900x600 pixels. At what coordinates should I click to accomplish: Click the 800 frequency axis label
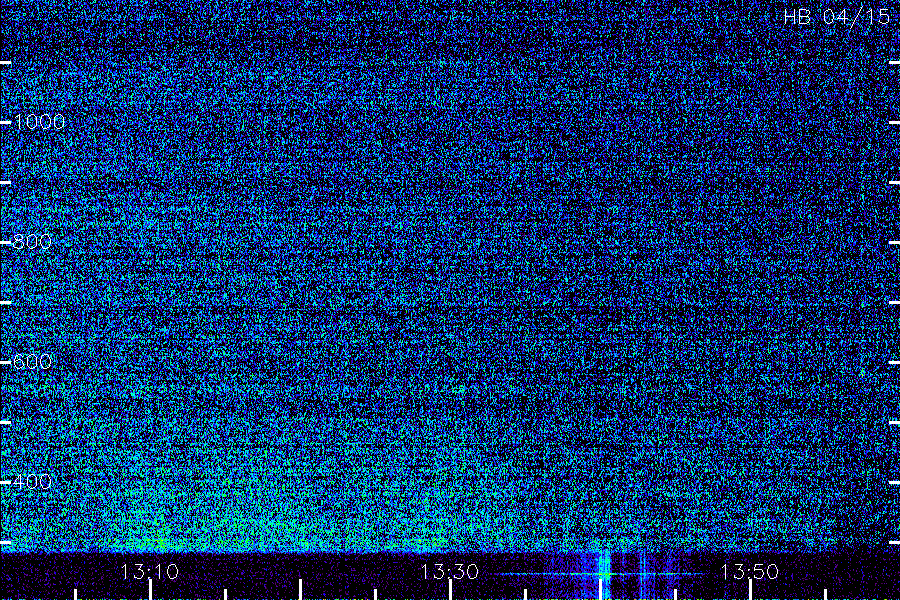click(32, 242)
